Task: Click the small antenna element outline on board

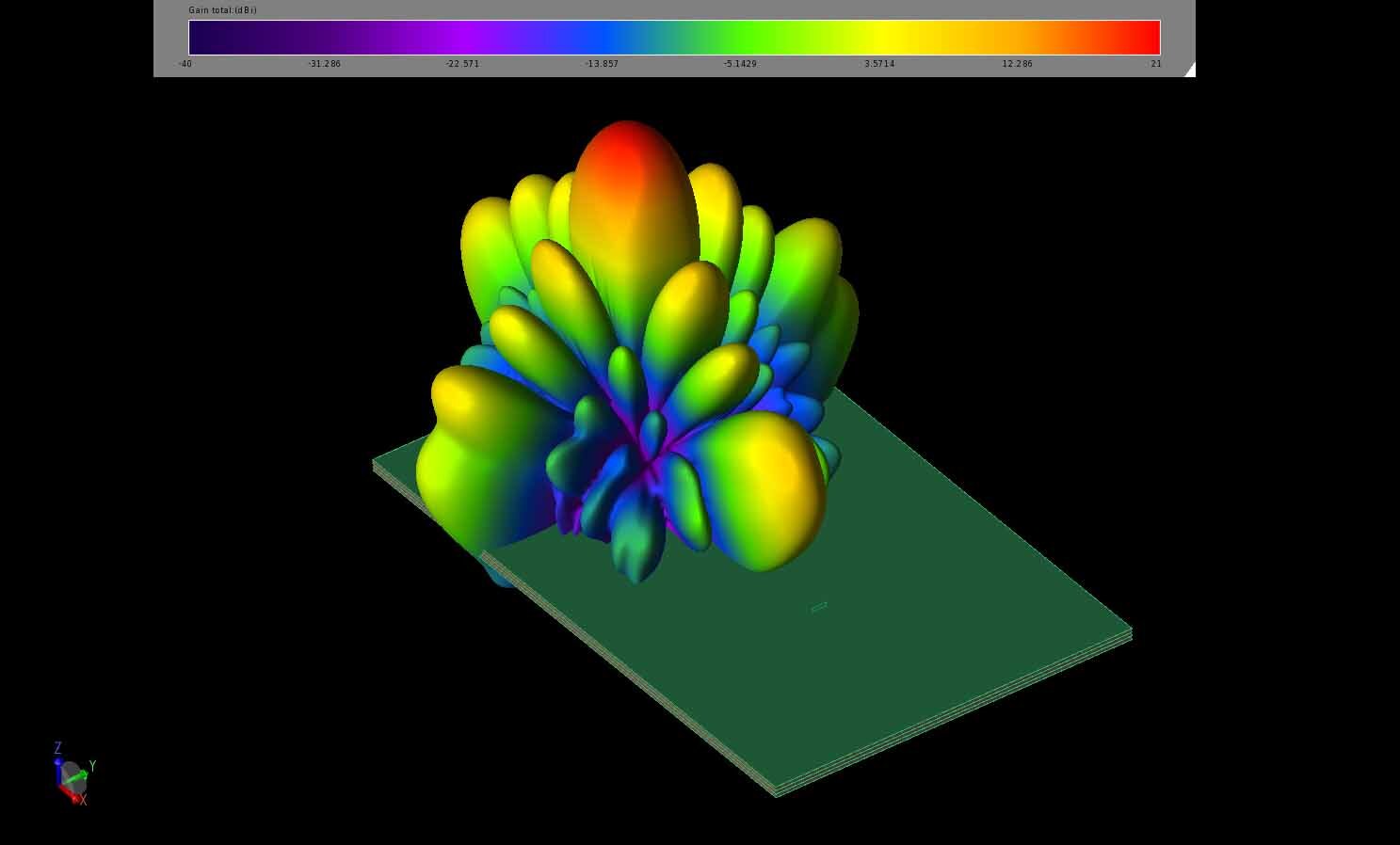Action: pyautogui.click(x=819, y=607)
